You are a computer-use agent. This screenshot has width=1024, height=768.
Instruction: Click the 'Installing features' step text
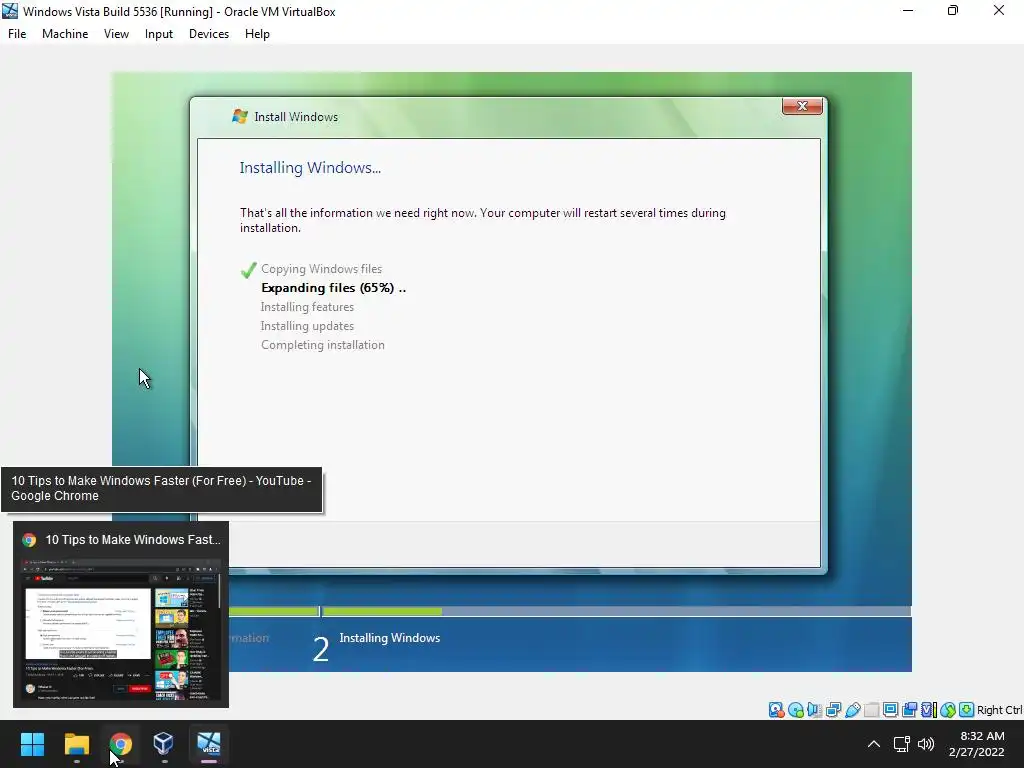pos(307,307)
